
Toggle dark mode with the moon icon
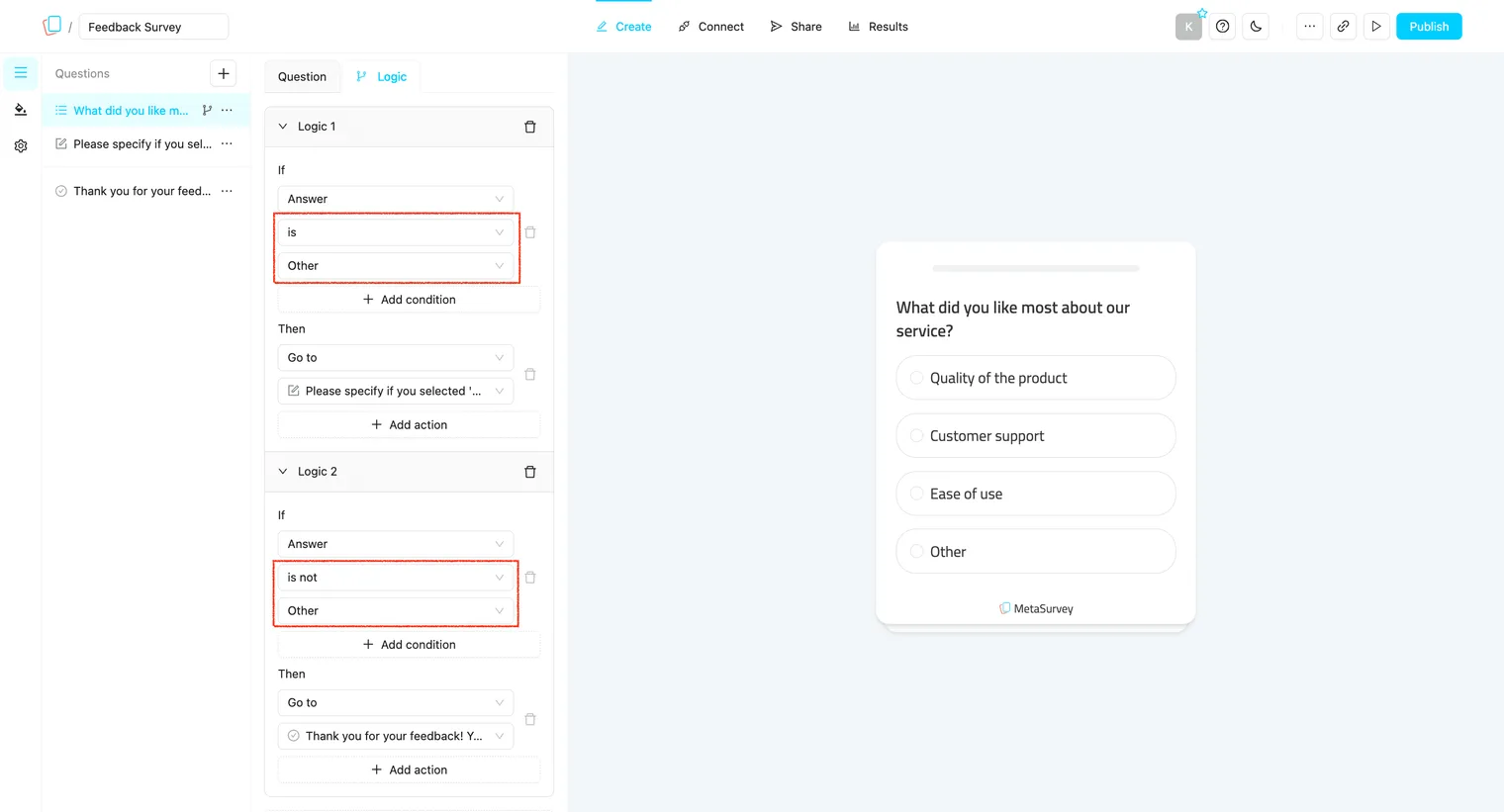pyautogui.click(x=1256, y=27)
